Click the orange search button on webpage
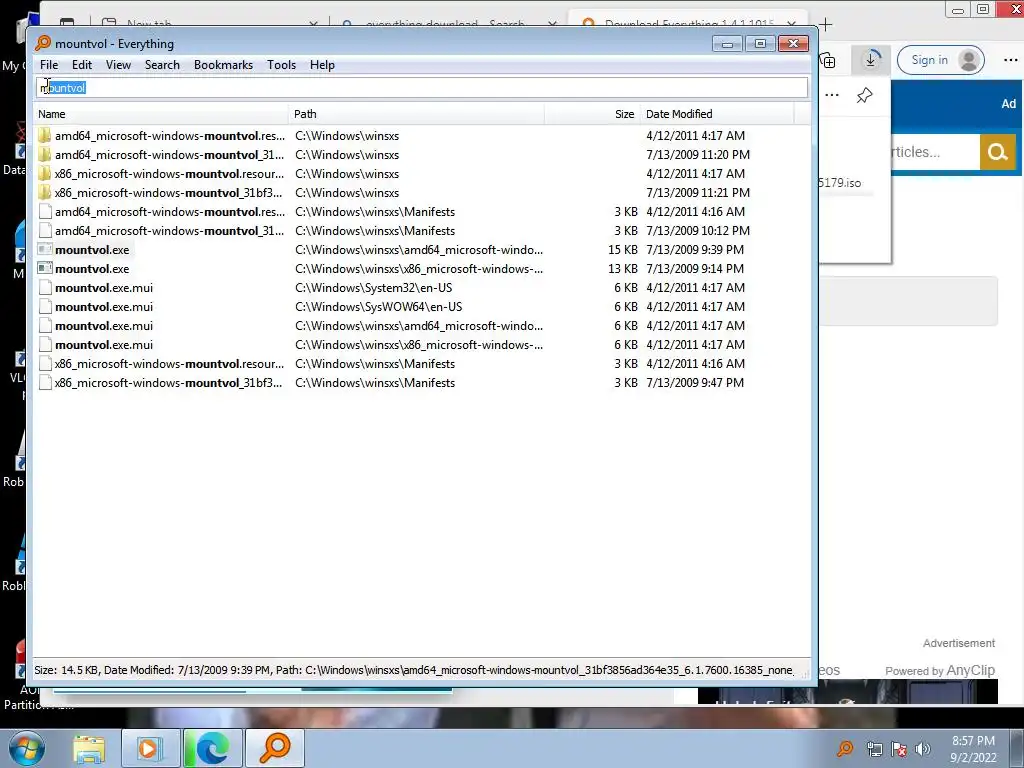The image size is (1024, 768). click(997, 152)
